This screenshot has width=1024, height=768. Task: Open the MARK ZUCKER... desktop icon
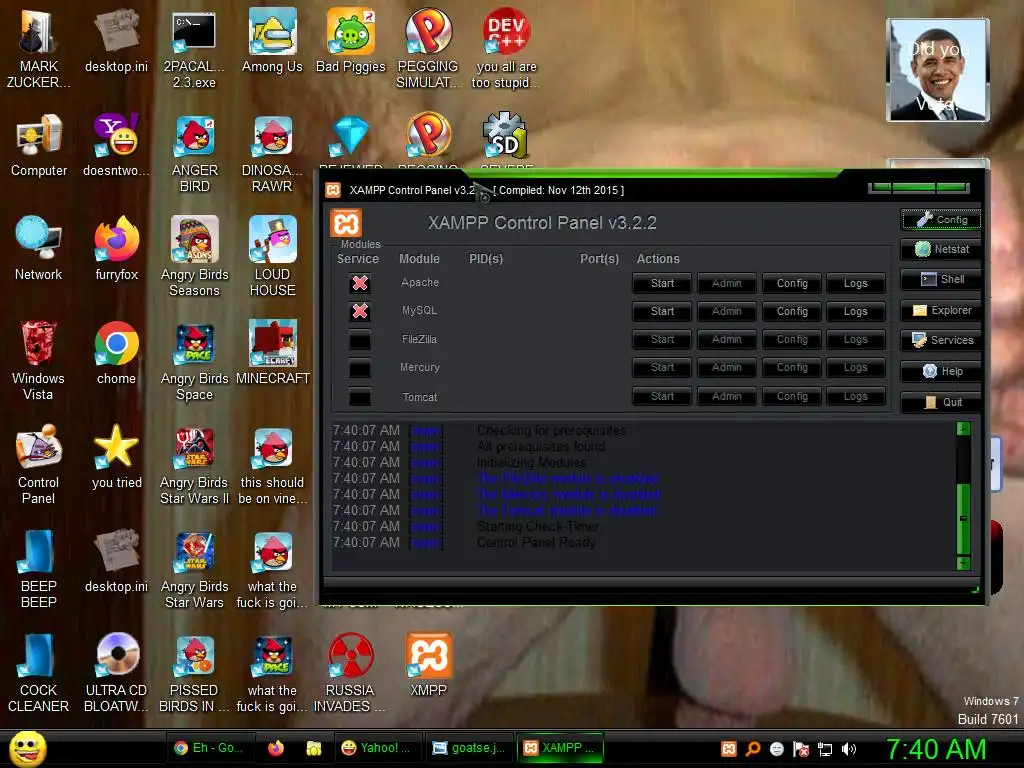click(x=38, y=48)
